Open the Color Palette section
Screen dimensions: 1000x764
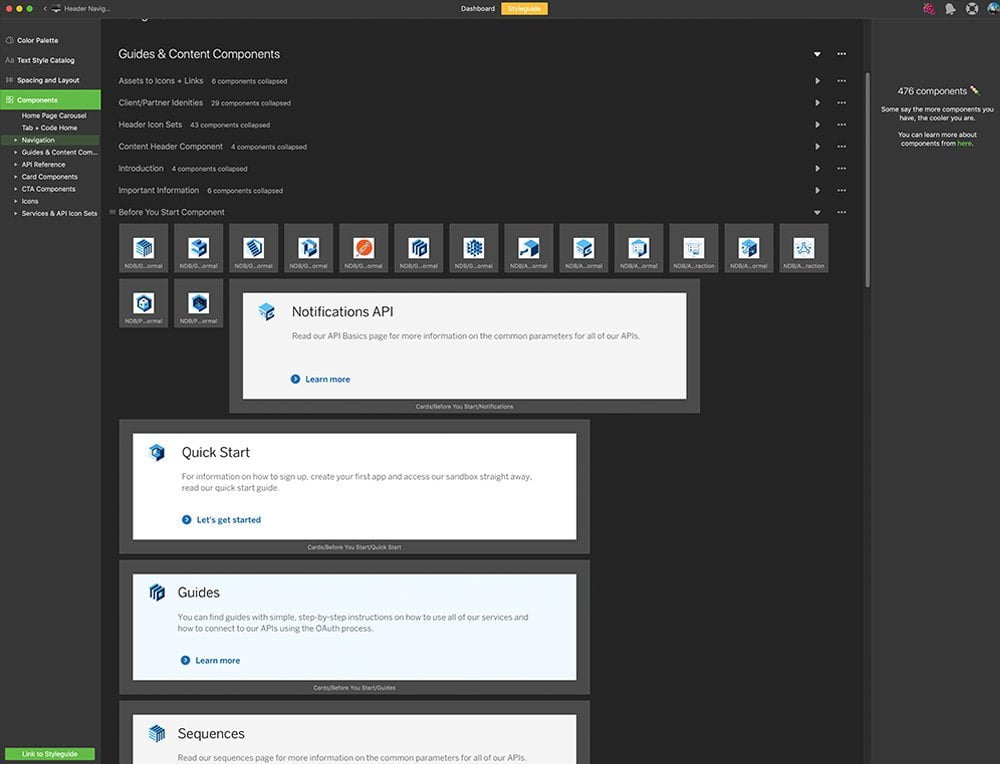coord(37,41)
